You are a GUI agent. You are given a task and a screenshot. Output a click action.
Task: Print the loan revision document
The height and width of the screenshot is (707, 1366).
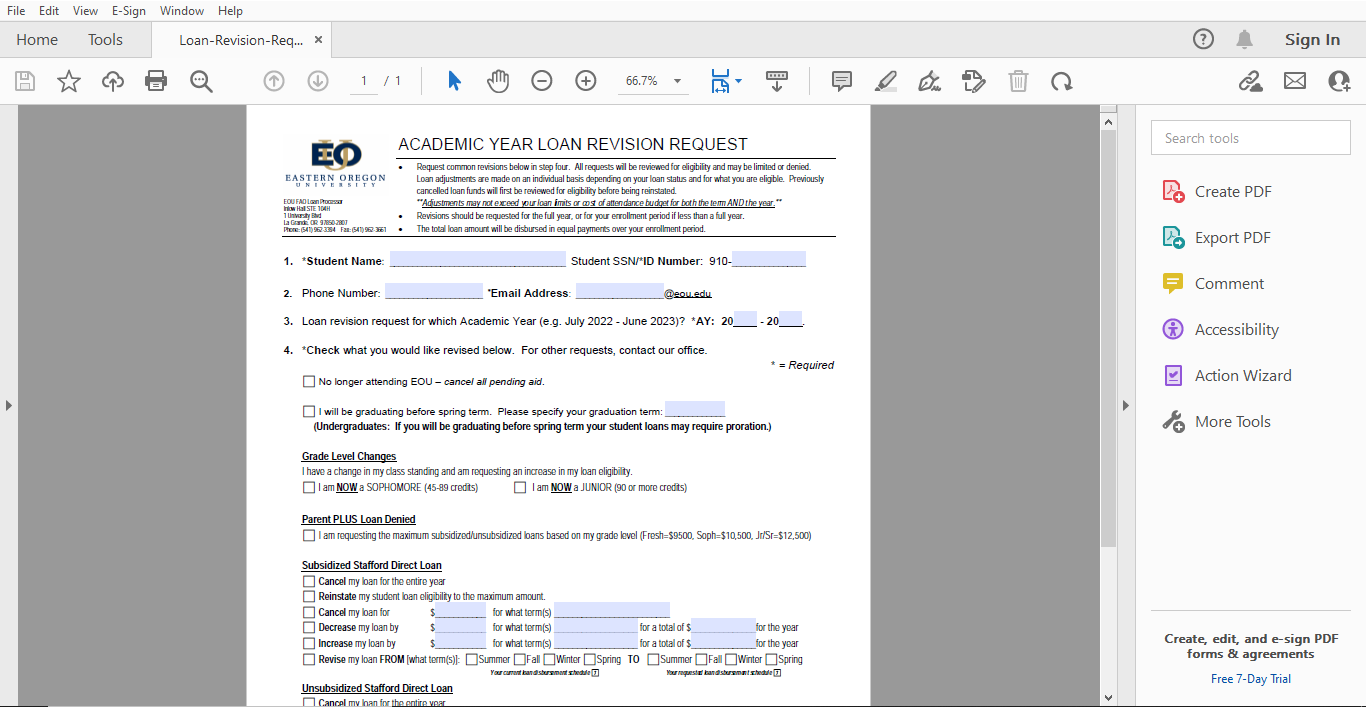point(156,81)
